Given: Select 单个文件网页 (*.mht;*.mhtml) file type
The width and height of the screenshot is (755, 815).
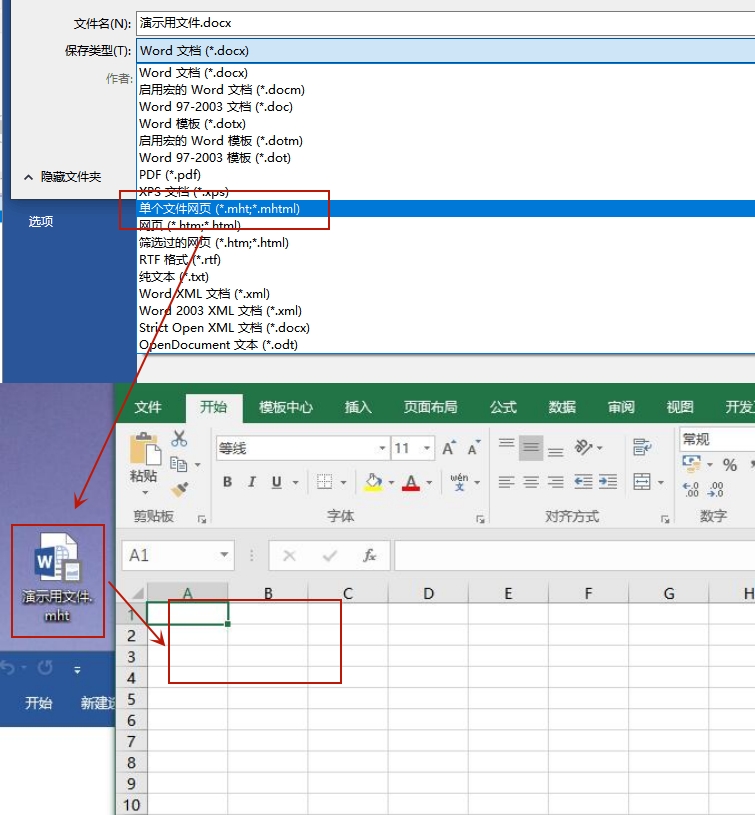Looking at the screenshot, I should click(220, 208).
